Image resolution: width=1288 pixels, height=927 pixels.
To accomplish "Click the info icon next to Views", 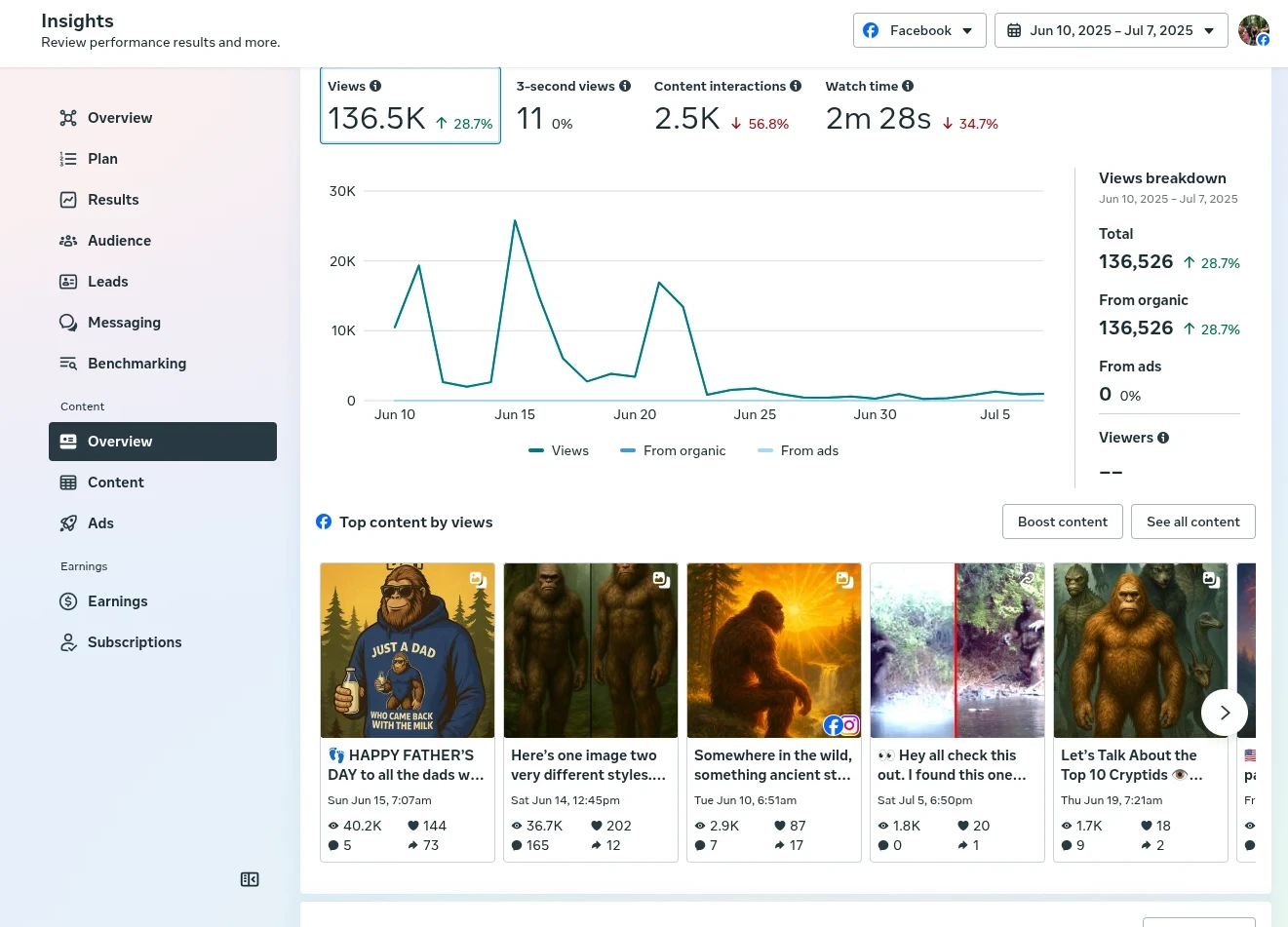I will [375, 86].
